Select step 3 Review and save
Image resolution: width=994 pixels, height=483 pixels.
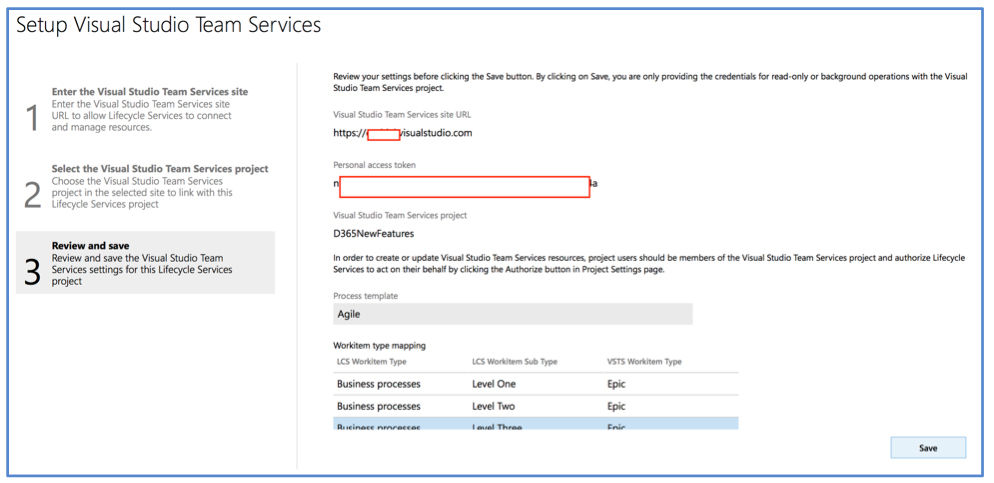click(x=146, y=262)
